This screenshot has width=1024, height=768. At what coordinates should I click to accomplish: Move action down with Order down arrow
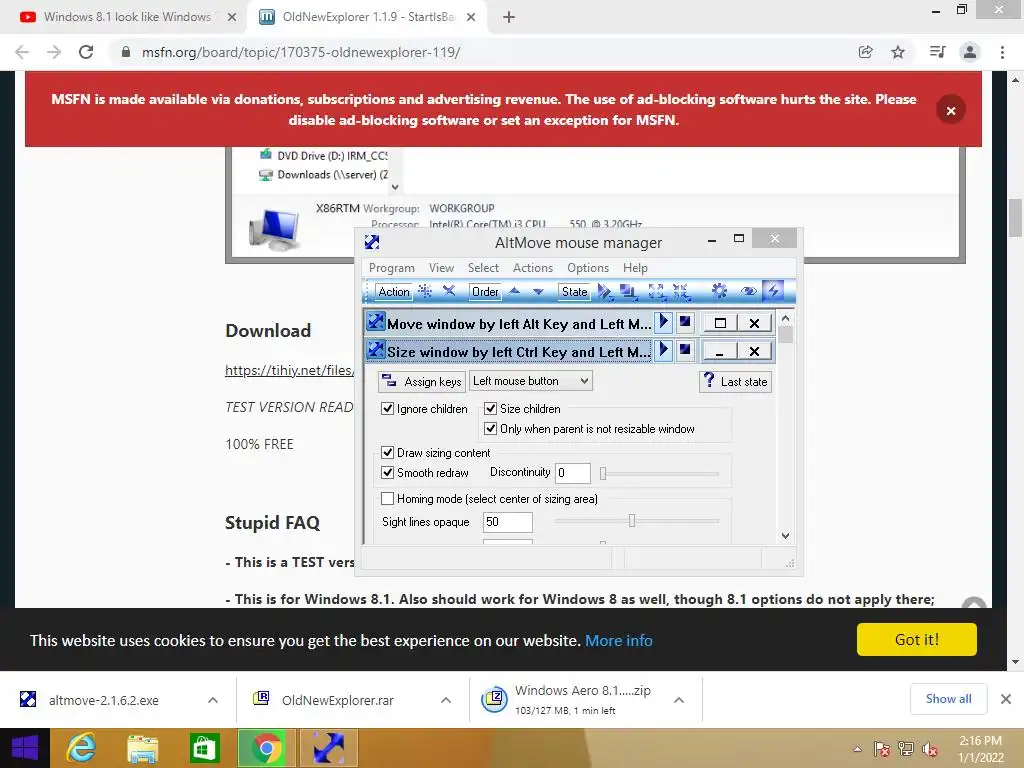pyautogui.click(x=538, y=291)
